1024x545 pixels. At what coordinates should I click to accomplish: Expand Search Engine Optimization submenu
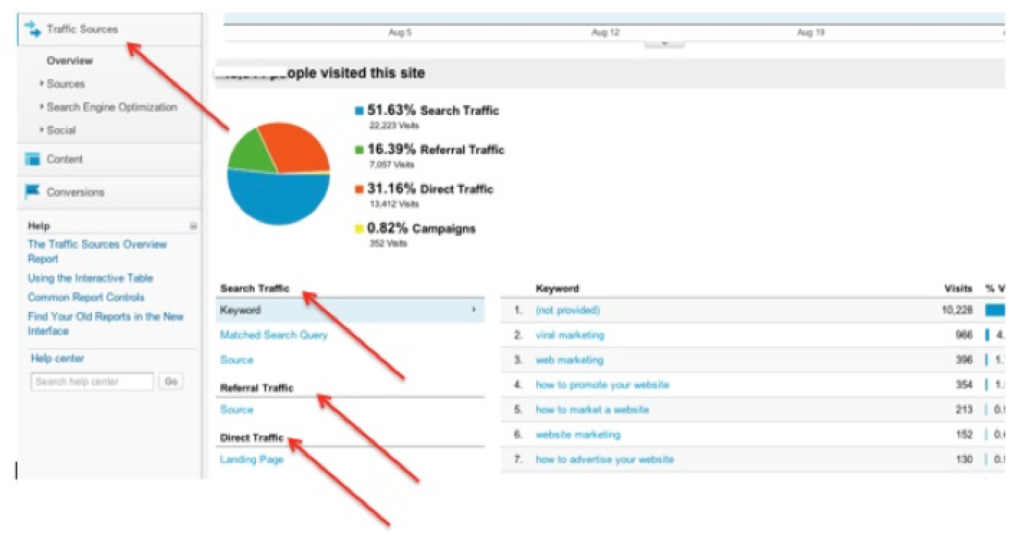[112, 107]
